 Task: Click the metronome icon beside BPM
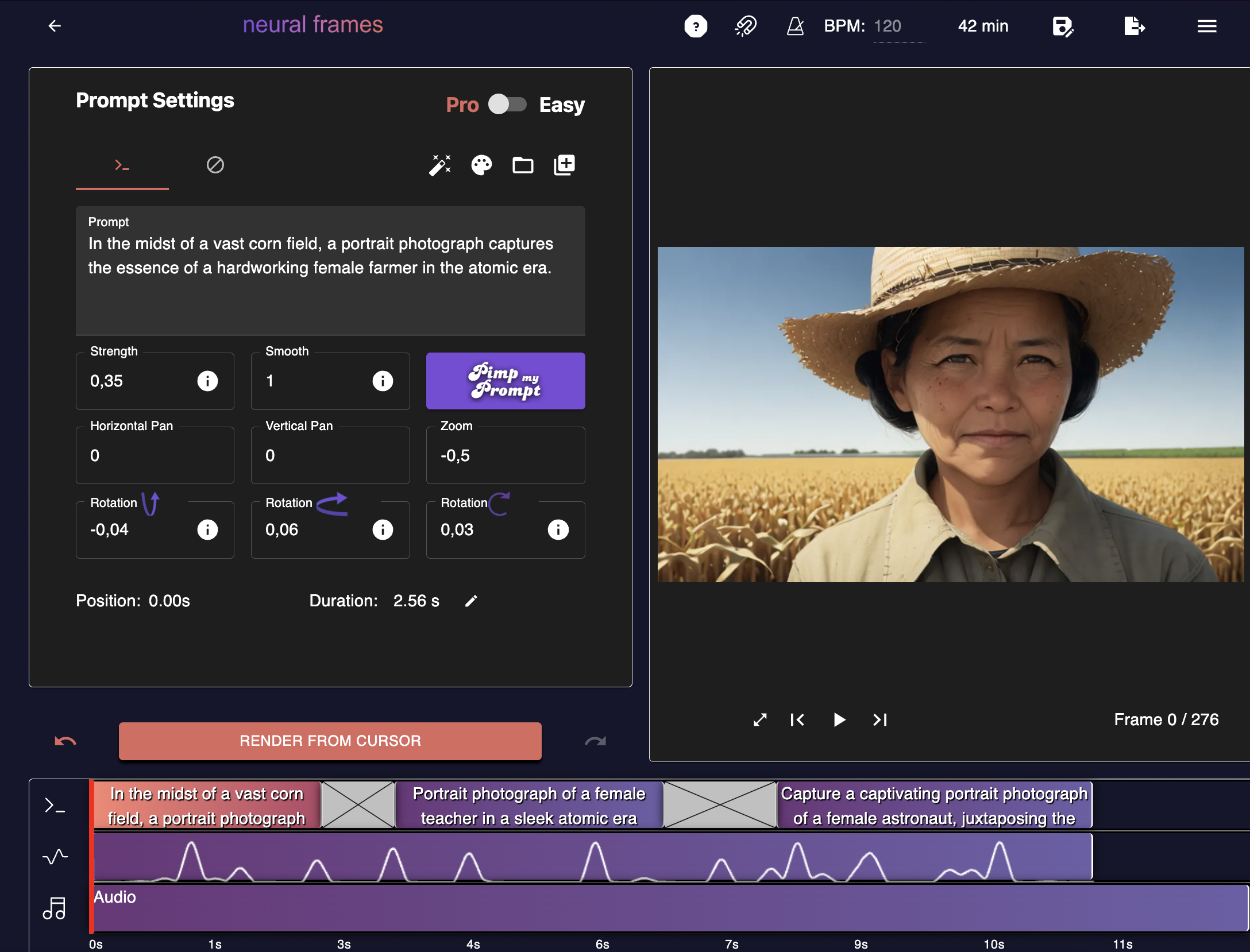pos(795,26)
